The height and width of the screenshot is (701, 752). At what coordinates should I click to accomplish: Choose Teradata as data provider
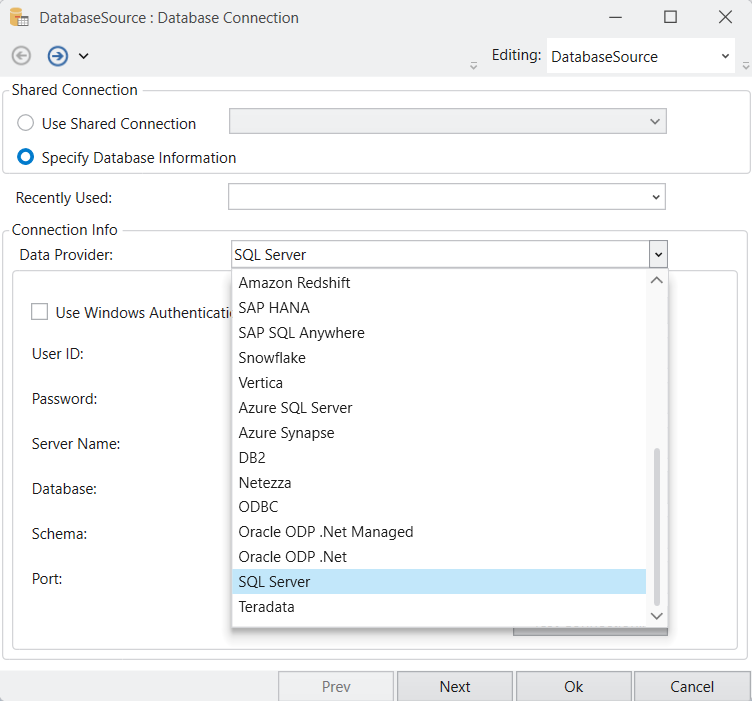(266, 607)
